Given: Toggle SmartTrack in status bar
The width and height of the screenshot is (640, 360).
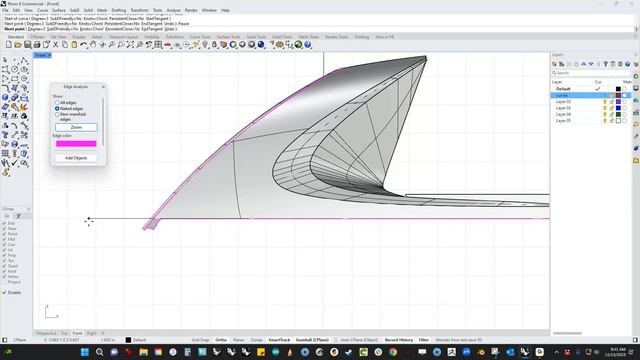Looking at the screenshot, I should coord(279,340).
